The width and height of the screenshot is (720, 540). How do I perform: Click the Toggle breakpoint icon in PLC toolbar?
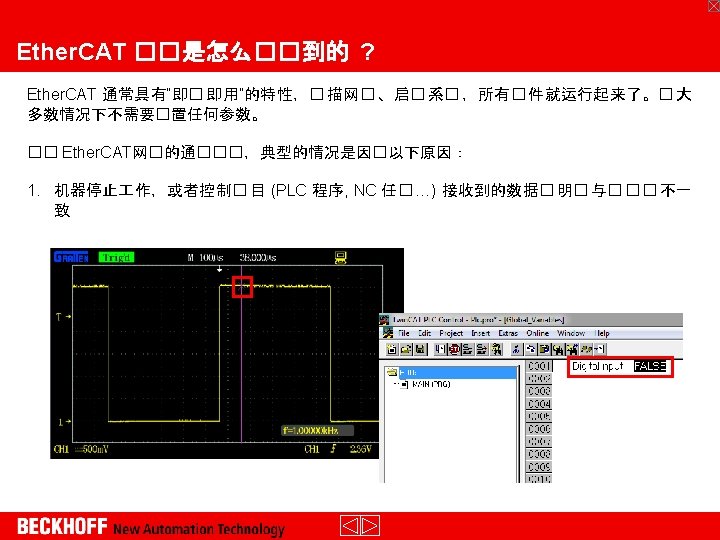tap(496, 349)
